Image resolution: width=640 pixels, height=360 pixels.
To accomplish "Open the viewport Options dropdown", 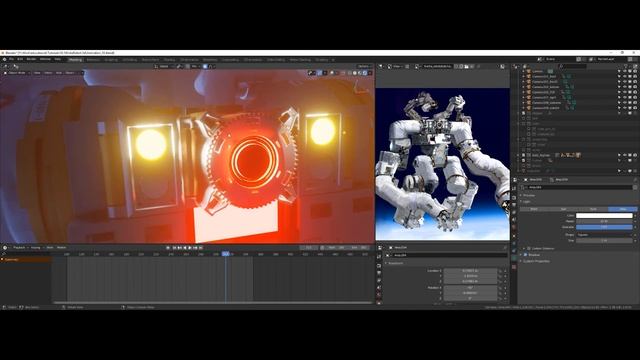I will [364, 66].
